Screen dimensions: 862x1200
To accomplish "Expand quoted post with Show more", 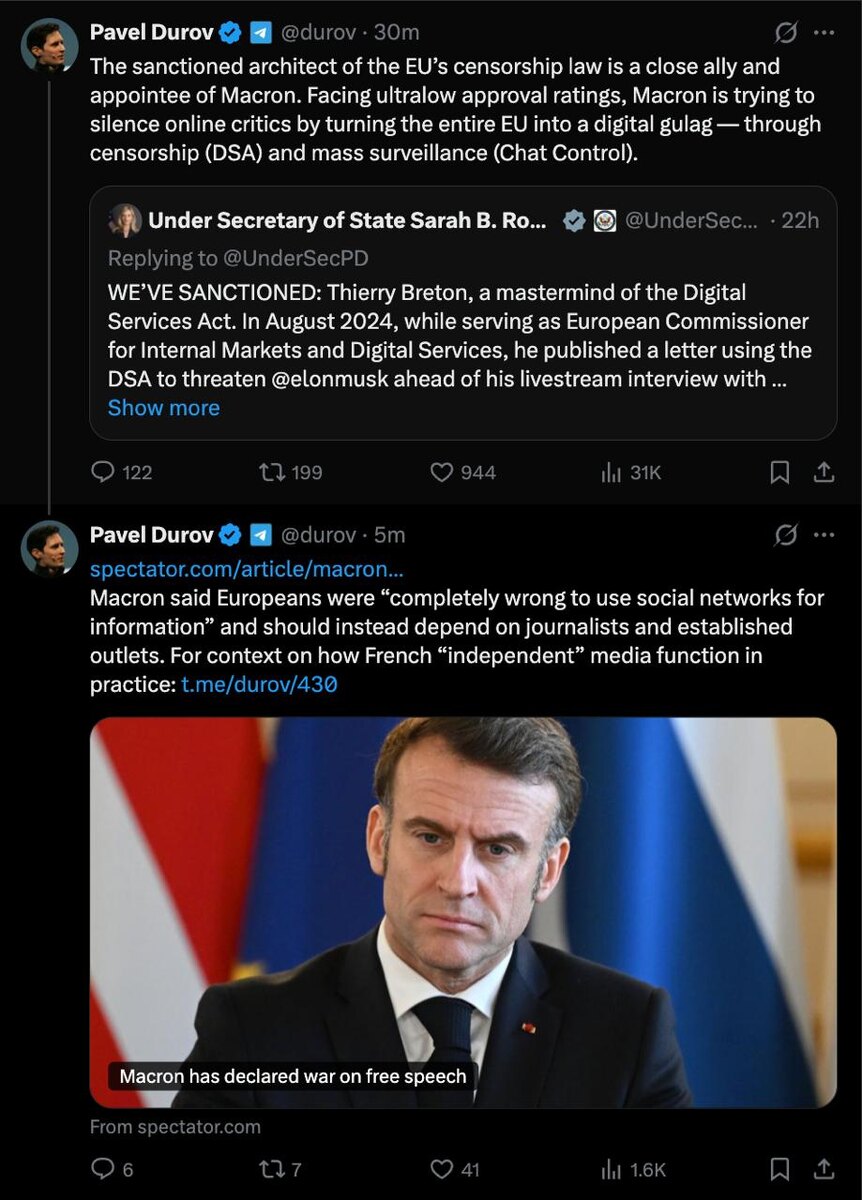I will click(163, 408).
